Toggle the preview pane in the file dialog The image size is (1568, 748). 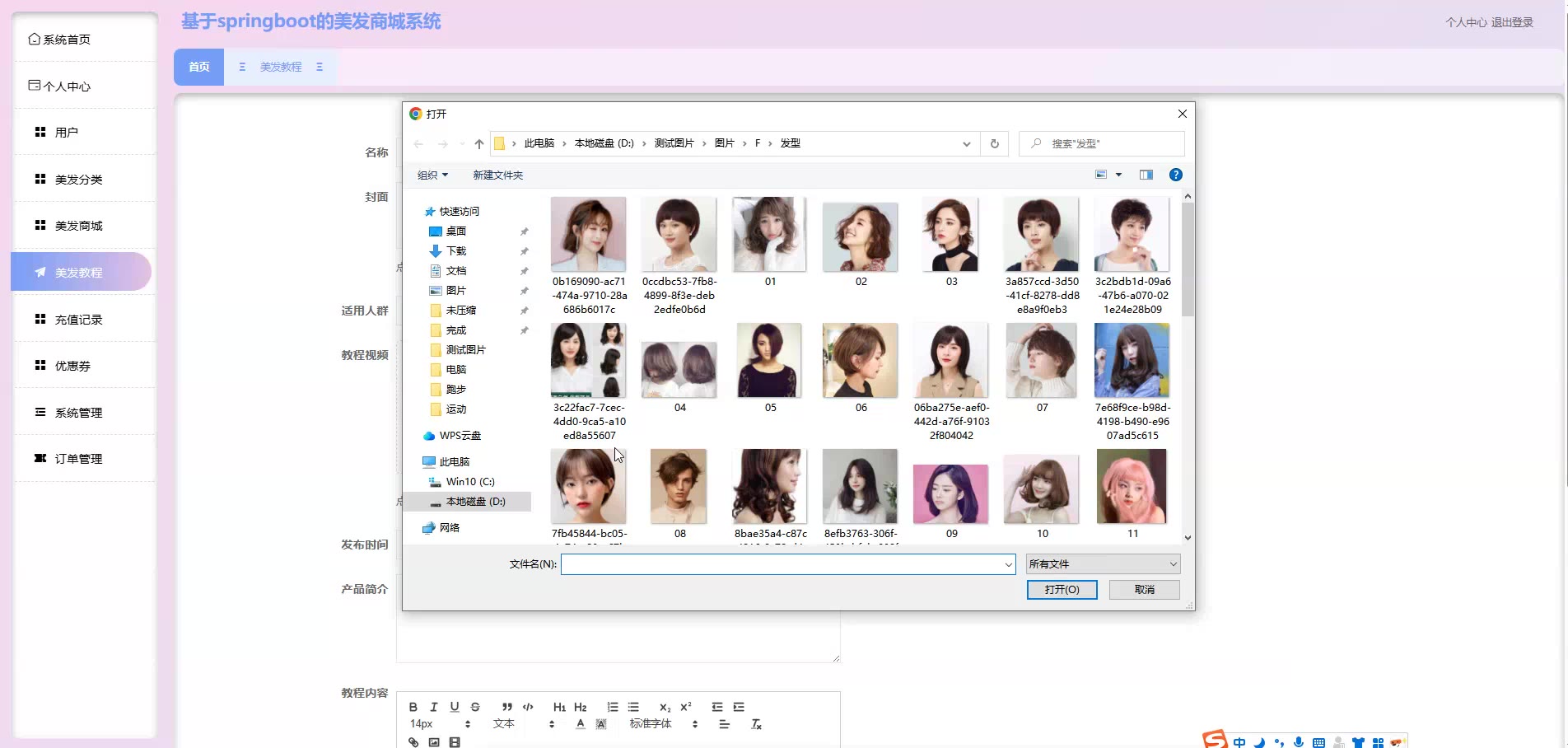point(1146,175)
